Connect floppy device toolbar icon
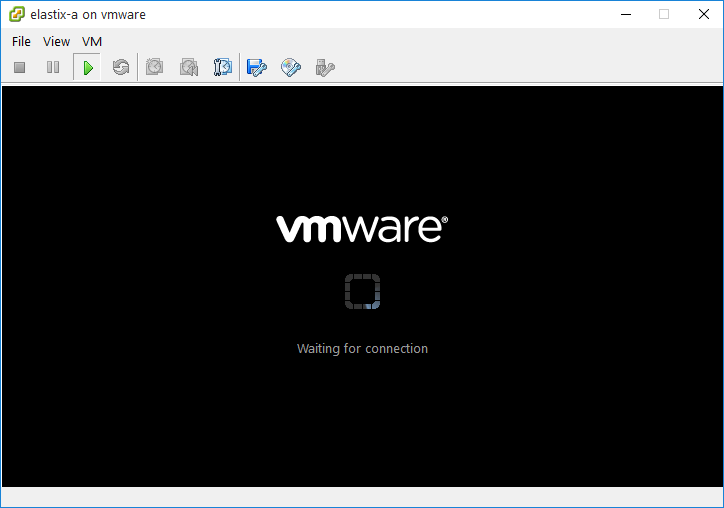 pos(257,67)
